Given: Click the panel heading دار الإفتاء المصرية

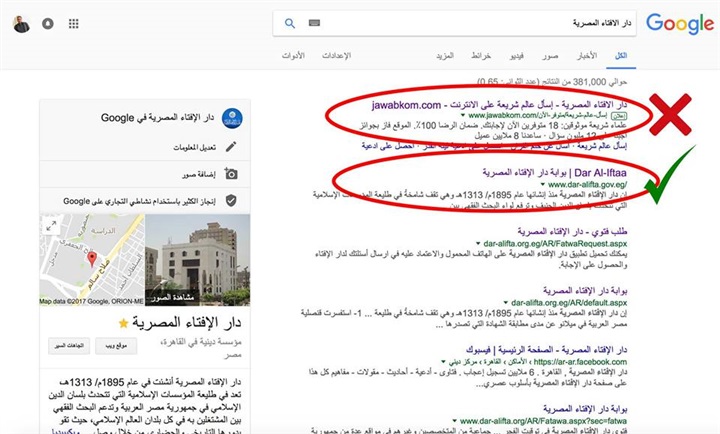Looking at the screenshot, I should pyautogui.click(x=187, y=323).
